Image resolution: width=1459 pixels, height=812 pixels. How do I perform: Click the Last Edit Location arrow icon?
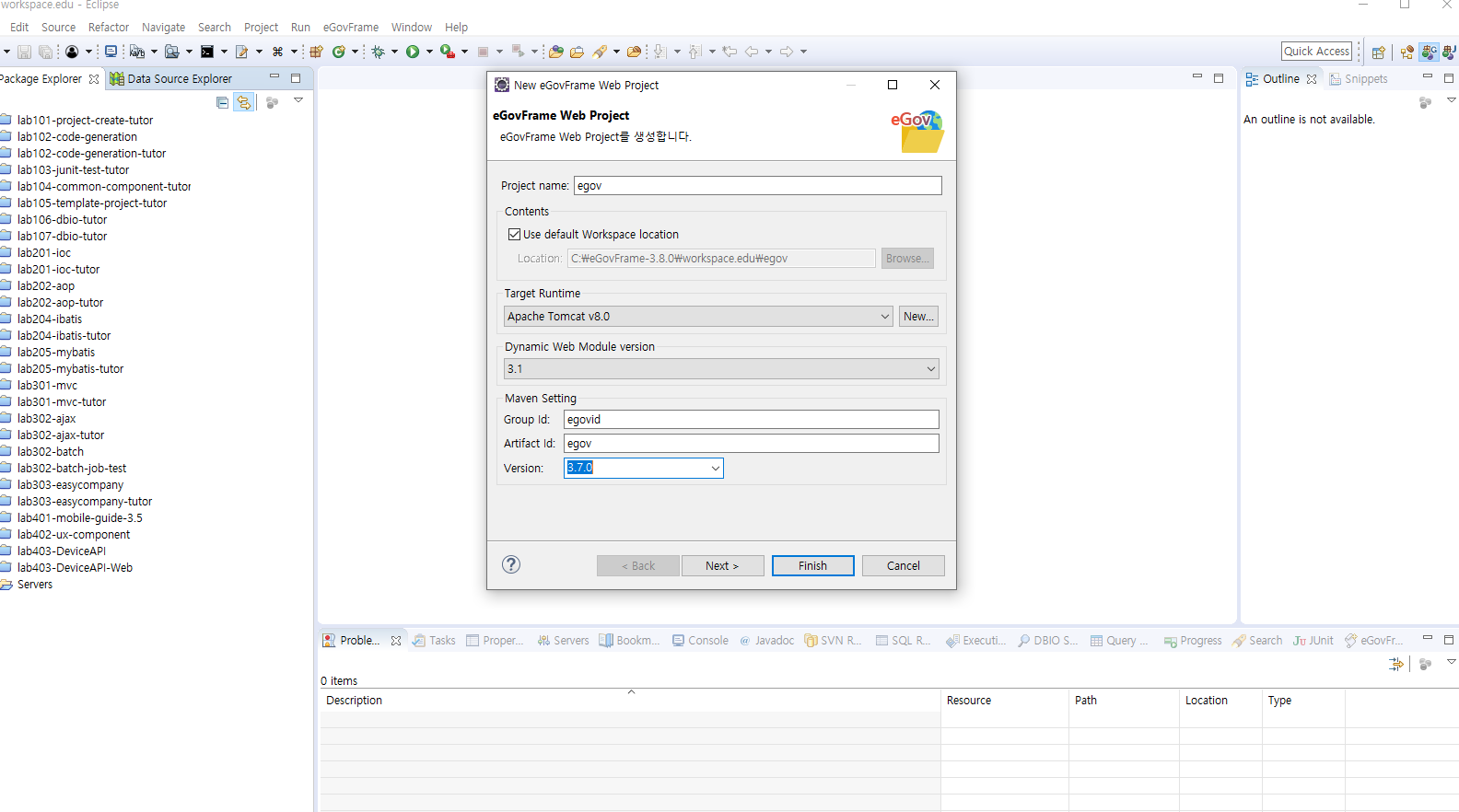pyautogui.click(x=729, y=52)
